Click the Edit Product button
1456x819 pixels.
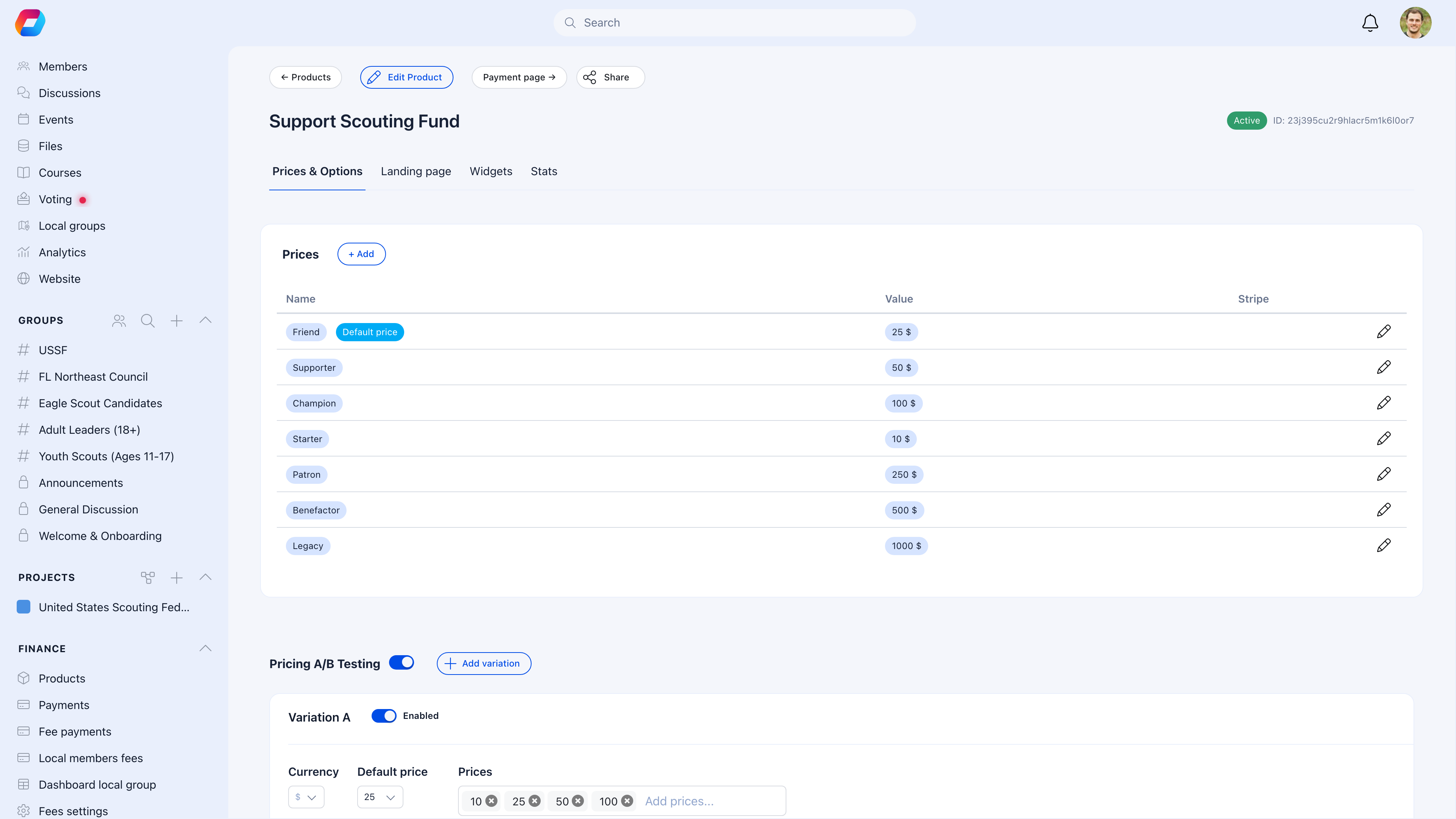point(406,77)
